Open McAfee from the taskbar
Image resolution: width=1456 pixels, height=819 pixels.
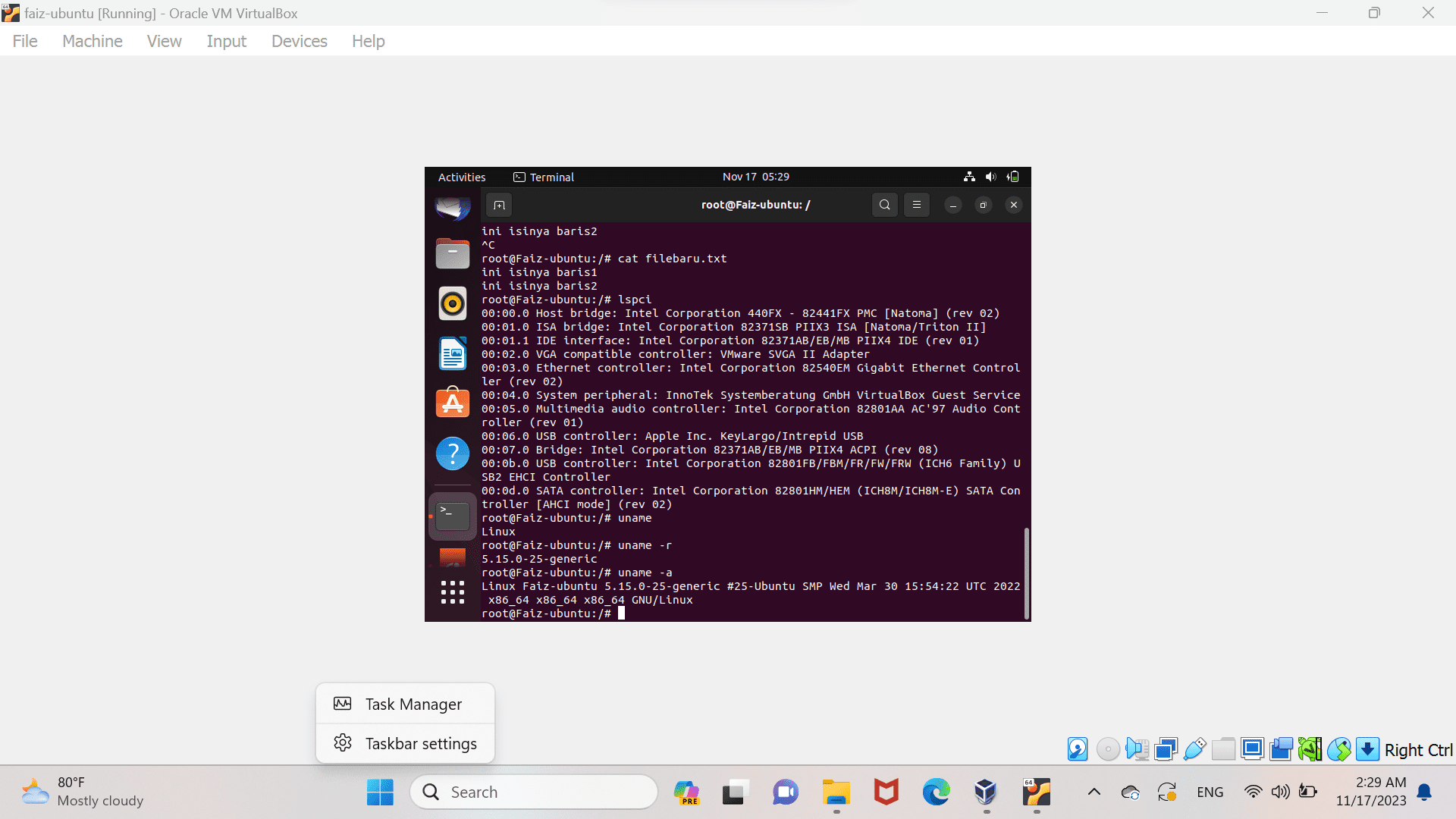pos(886,792)
